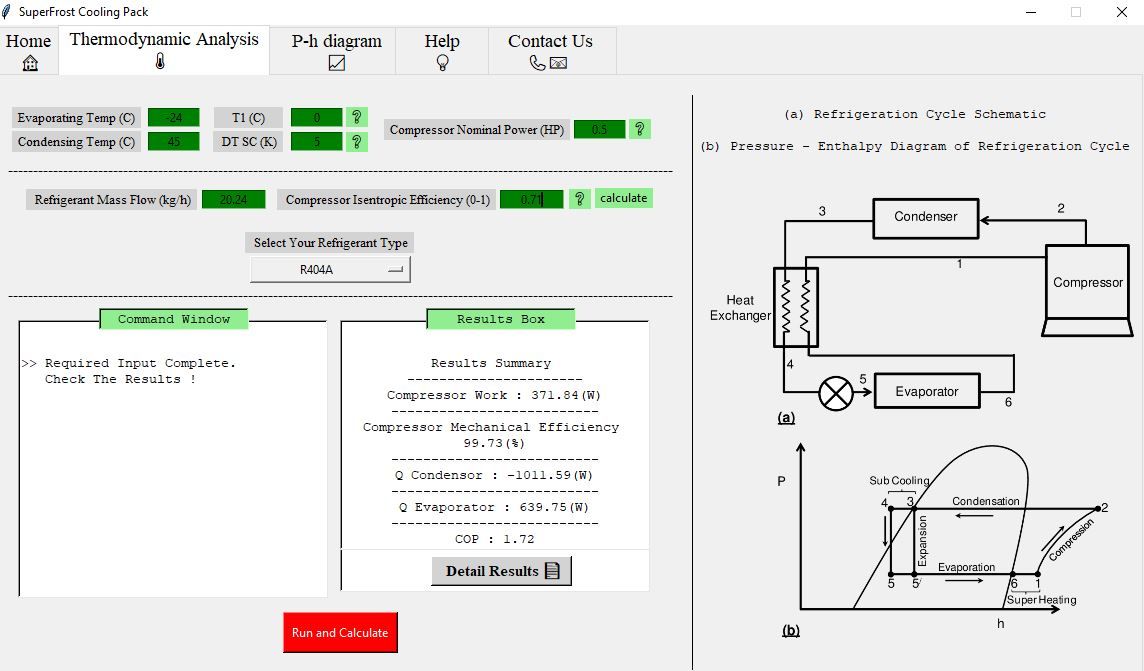Viewport: 1144px width, 671px height.
Task: Open the Contact Us tab
Action: pyautogui.click(x=550, y=41)
